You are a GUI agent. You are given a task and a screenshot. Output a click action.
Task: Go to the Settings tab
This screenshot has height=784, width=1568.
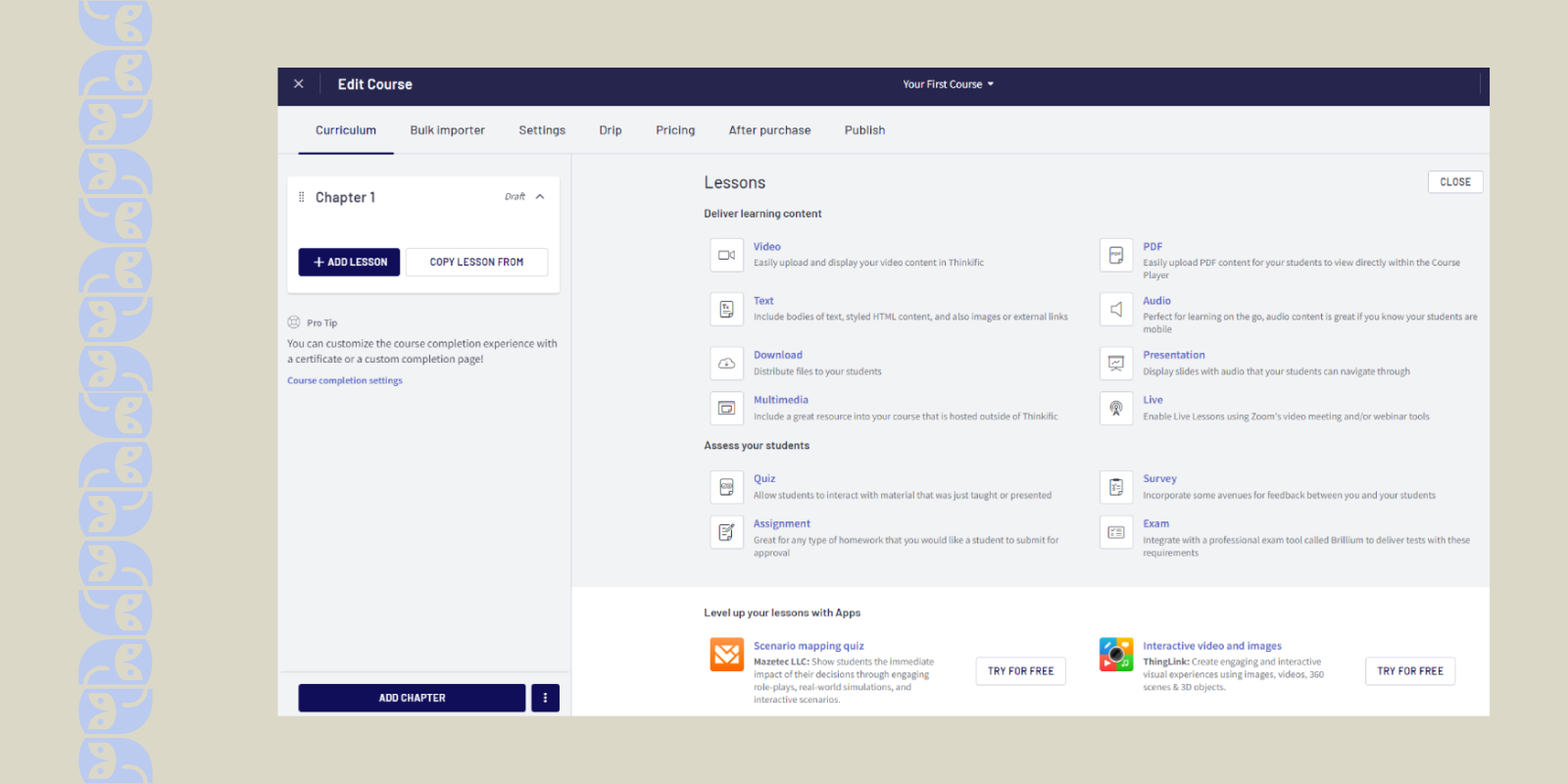tap(542, 130)
